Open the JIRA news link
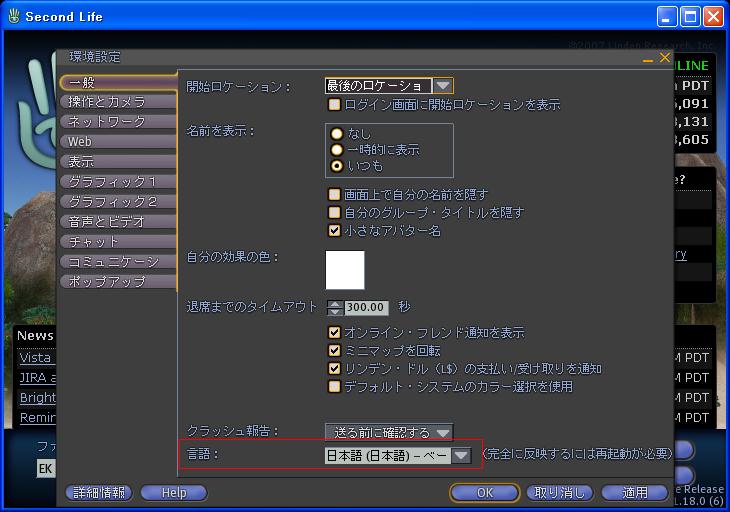 click(x=37, y=377)
